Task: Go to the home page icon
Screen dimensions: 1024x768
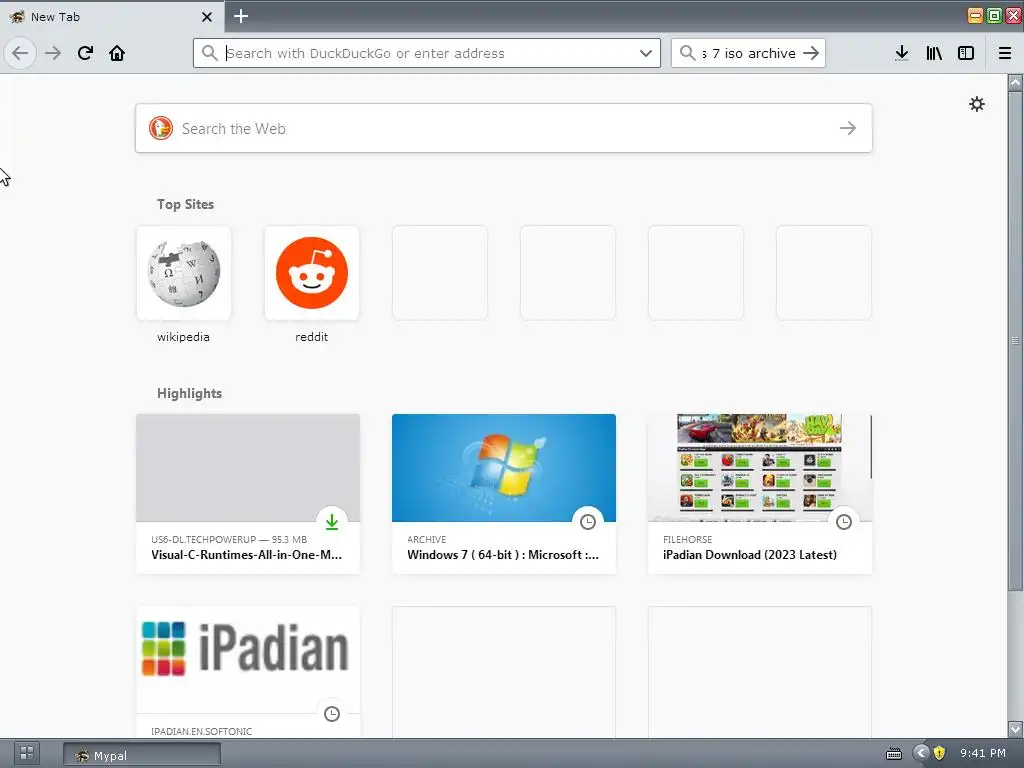Action: (x=117, y=53)
